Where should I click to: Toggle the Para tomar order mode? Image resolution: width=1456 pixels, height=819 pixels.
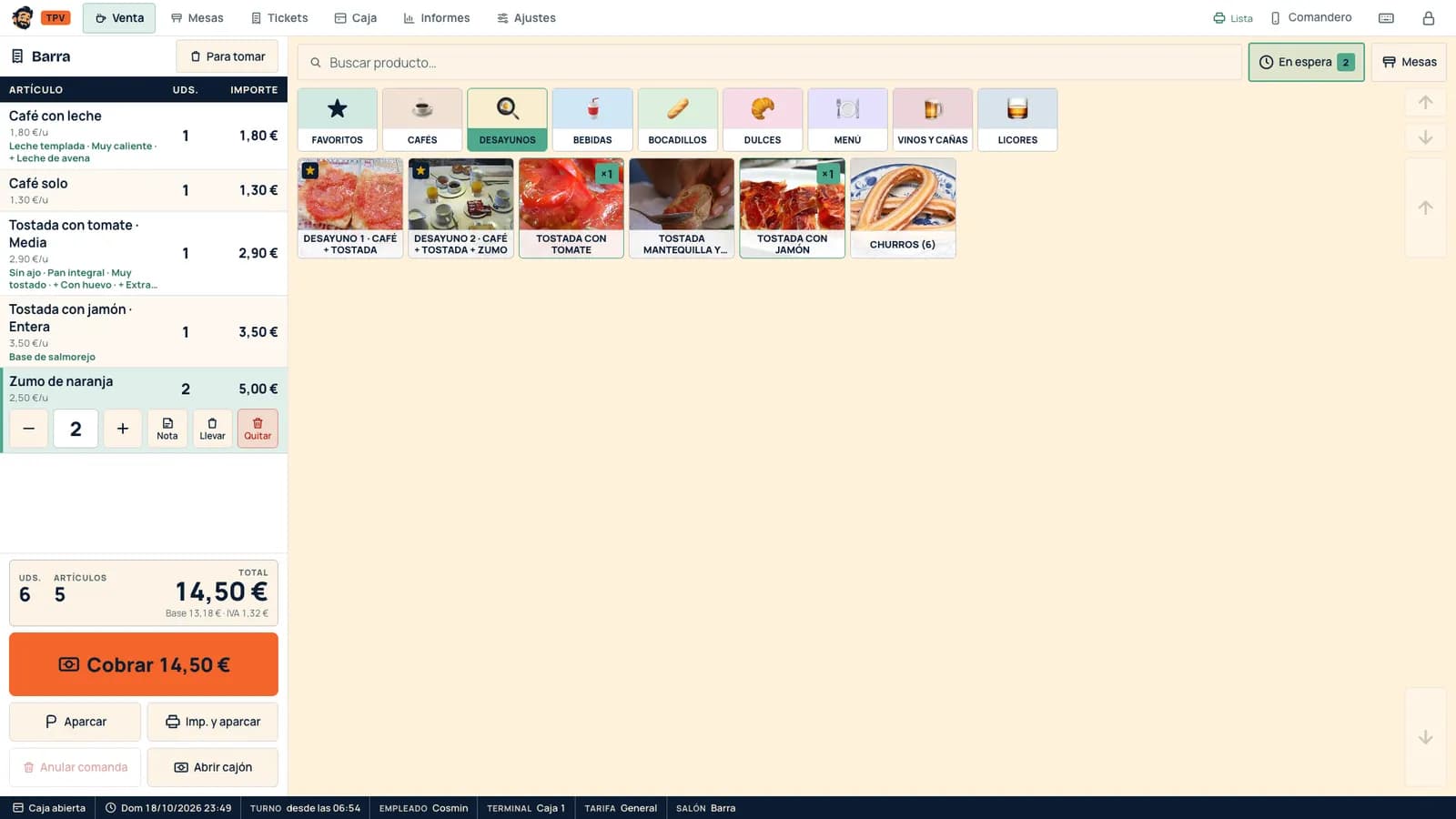[x=227, y=56]
